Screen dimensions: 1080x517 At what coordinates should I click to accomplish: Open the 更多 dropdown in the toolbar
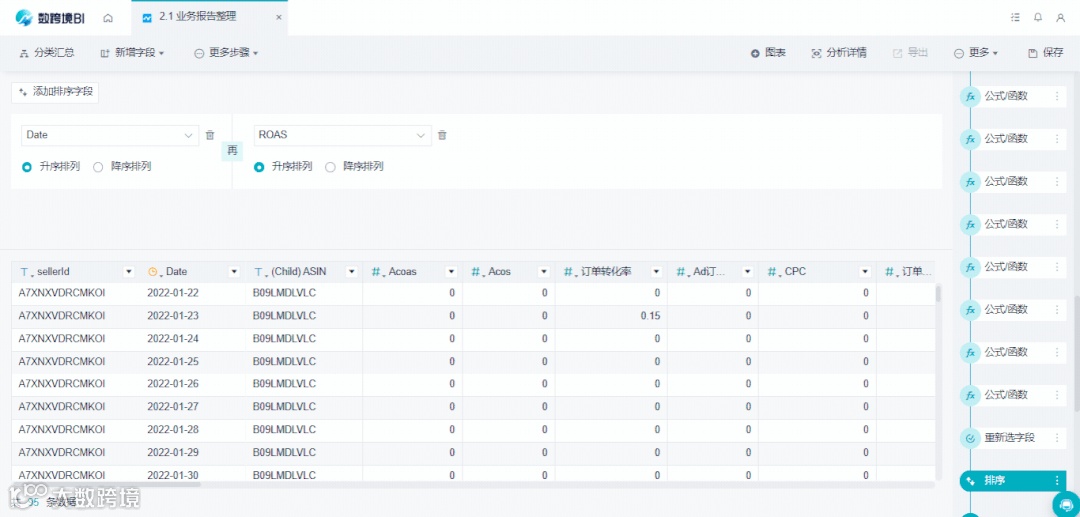[x=976, y=52]
